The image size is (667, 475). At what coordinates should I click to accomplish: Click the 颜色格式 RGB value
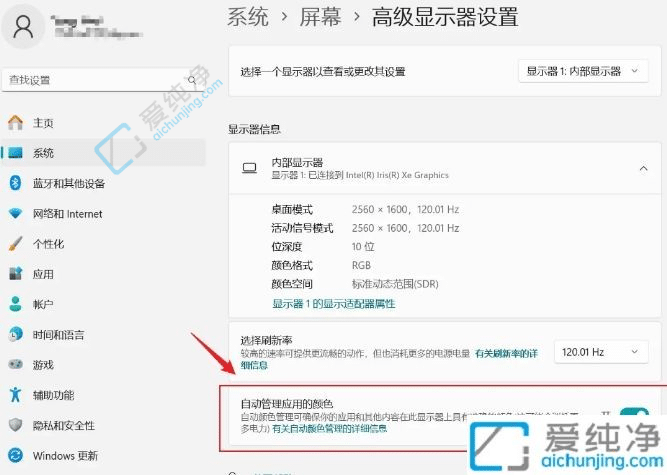point(361,265)
